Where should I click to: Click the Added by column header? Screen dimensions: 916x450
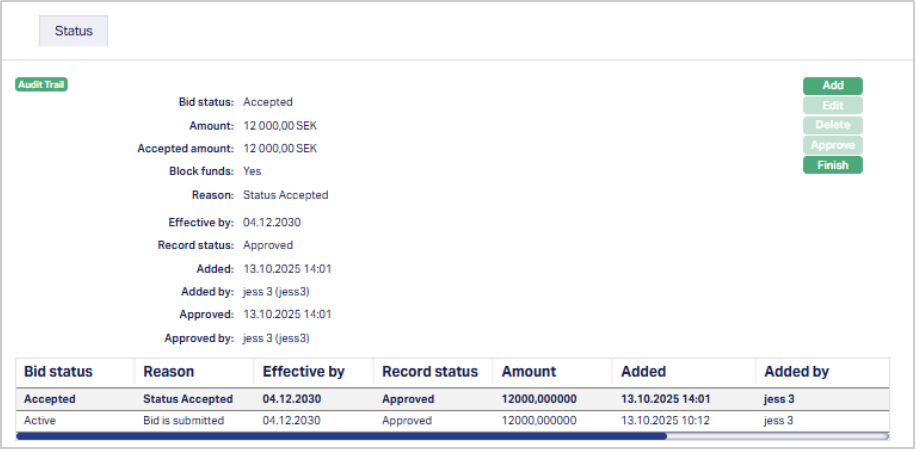pos(796,372)
